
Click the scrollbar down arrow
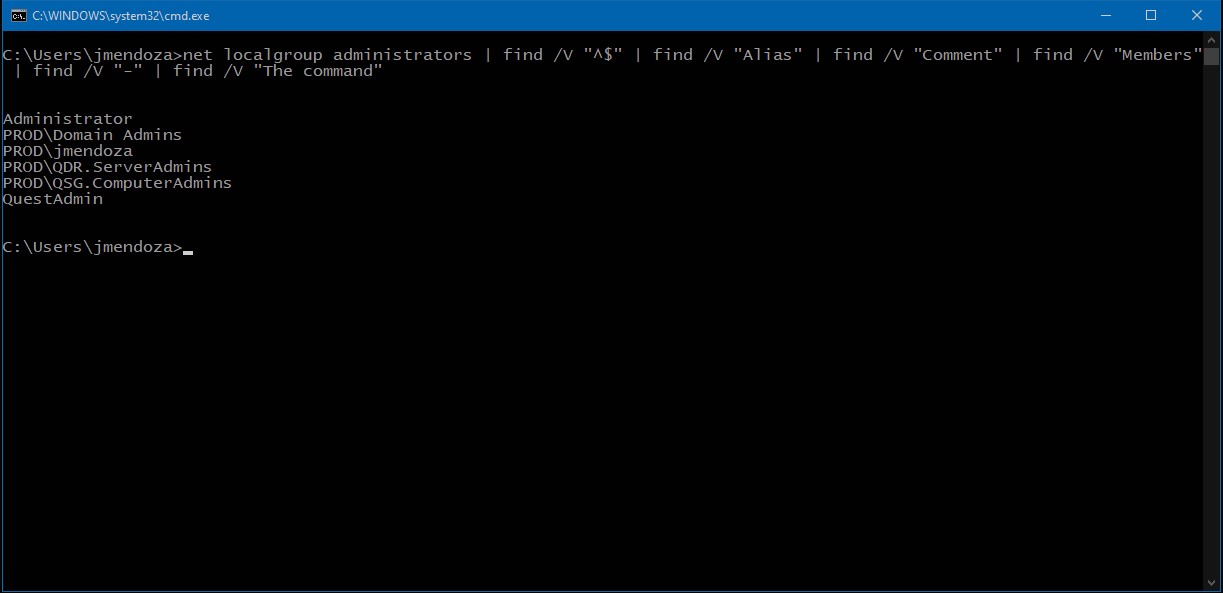[x=1212, y=583]
